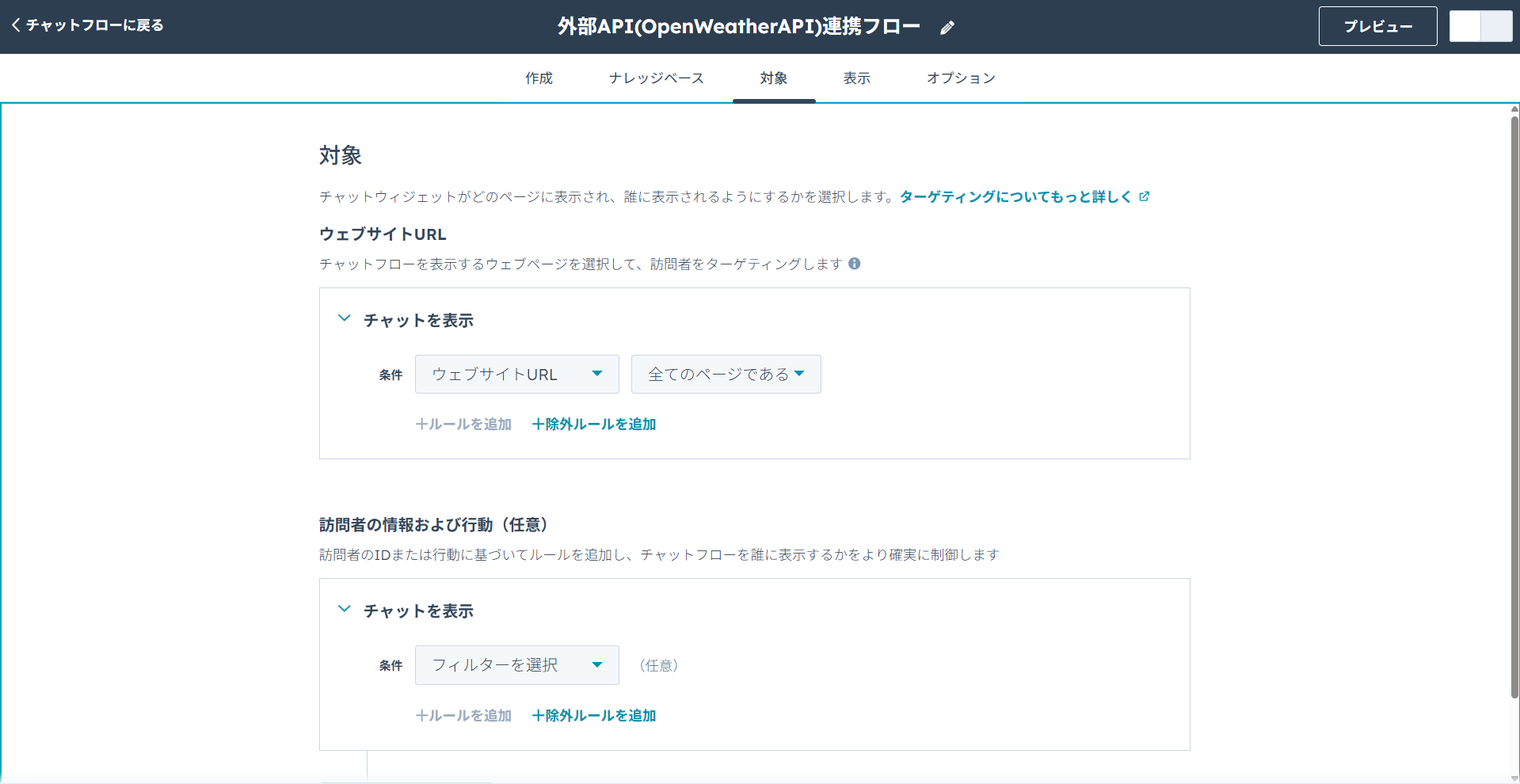Click the external link icon after ターゲティングについてもっと詳しく

pyautogui.click(x=1144, y=196)
